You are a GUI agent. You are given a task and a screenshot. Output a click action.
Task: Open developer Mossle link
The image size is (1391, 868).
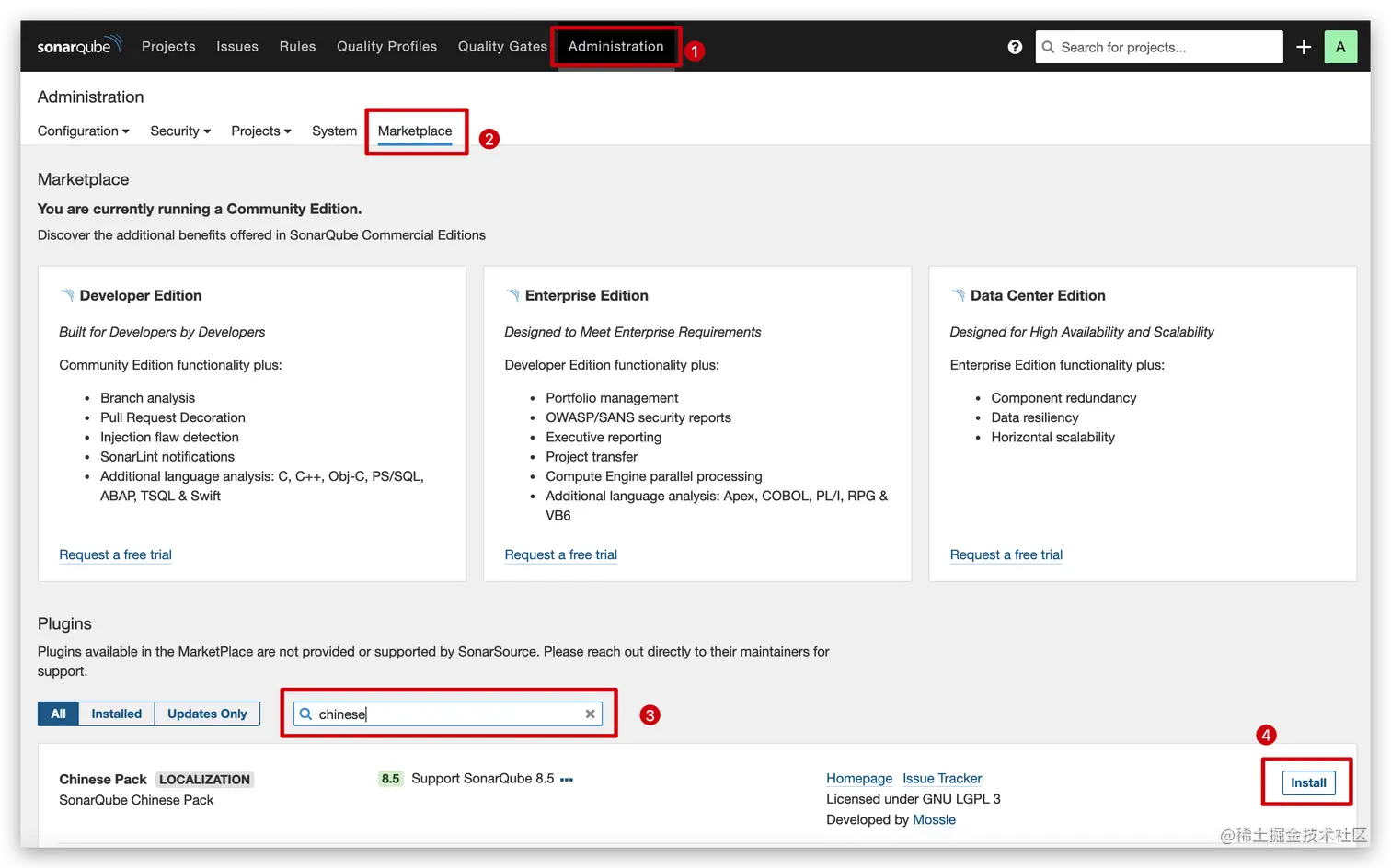tap(934, 819)
